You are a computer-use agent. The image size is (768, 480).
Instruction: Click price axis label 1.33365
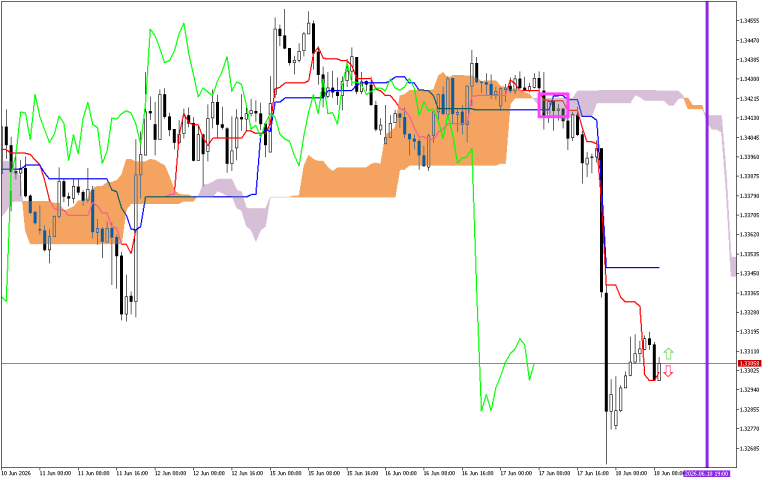pos(750,293)
